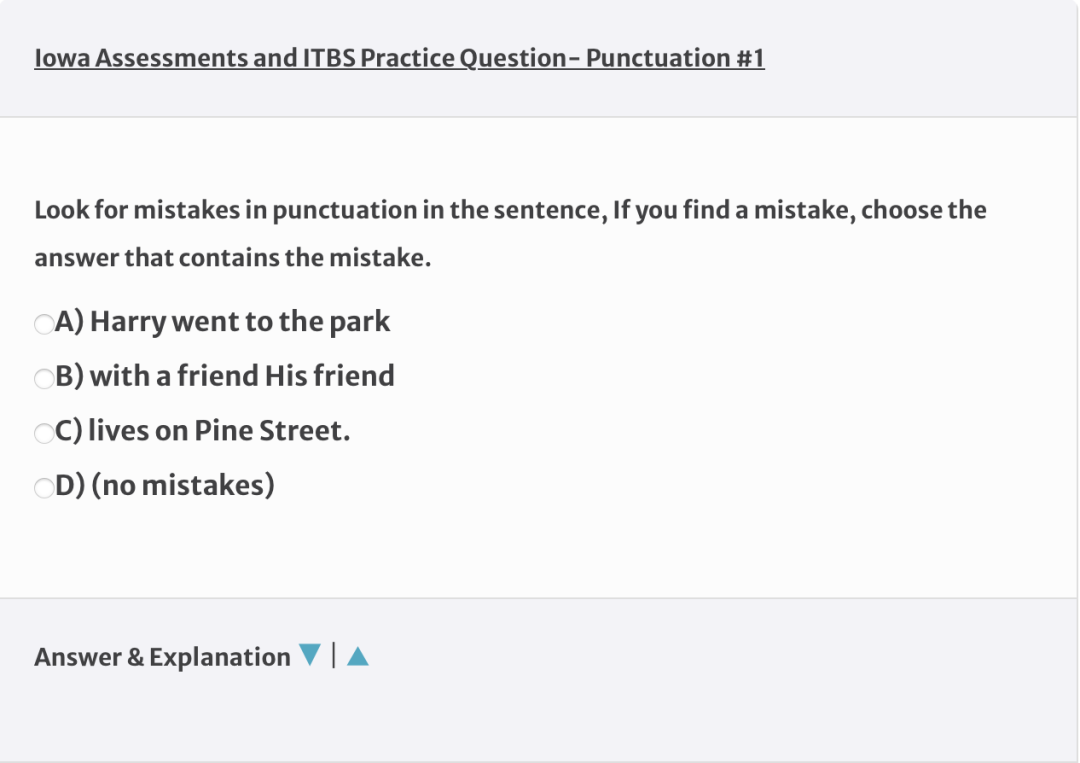
Task: Click the "D)" letter label
Action: (70, 485)
